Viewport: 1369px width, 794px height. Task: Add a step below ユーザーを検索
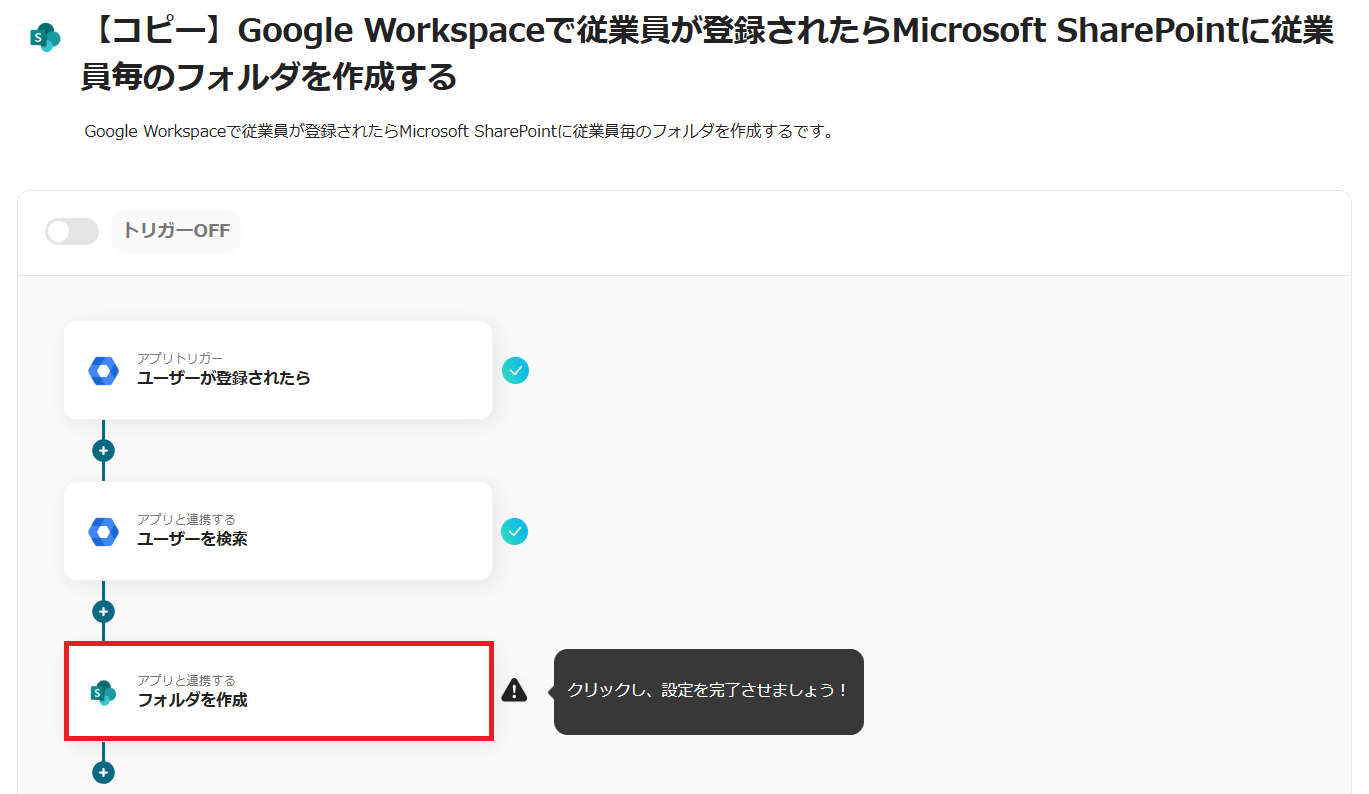coord(103,611)
